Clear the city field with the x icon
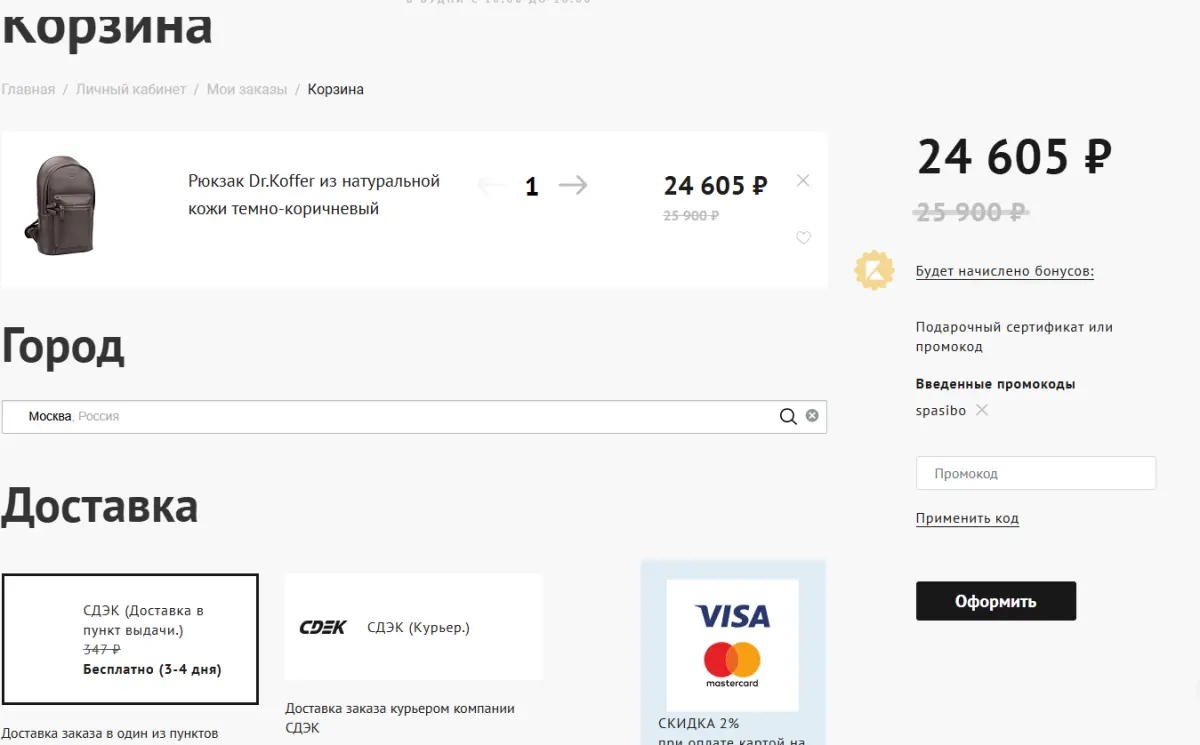The height and width of the screenshot is (745, 1200). (x=812, y=415)
